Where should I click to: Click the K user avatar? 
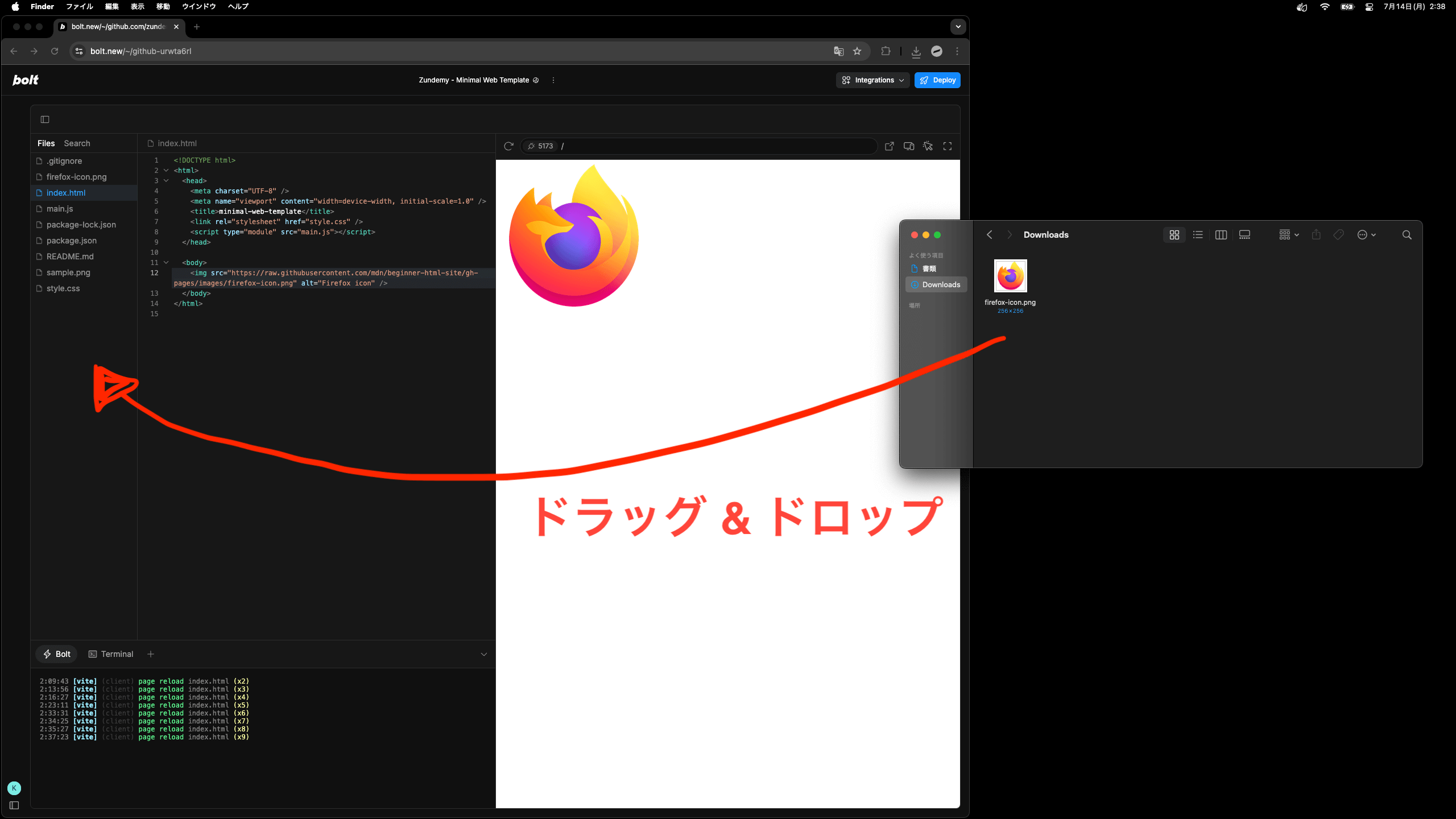pos(14,788)
